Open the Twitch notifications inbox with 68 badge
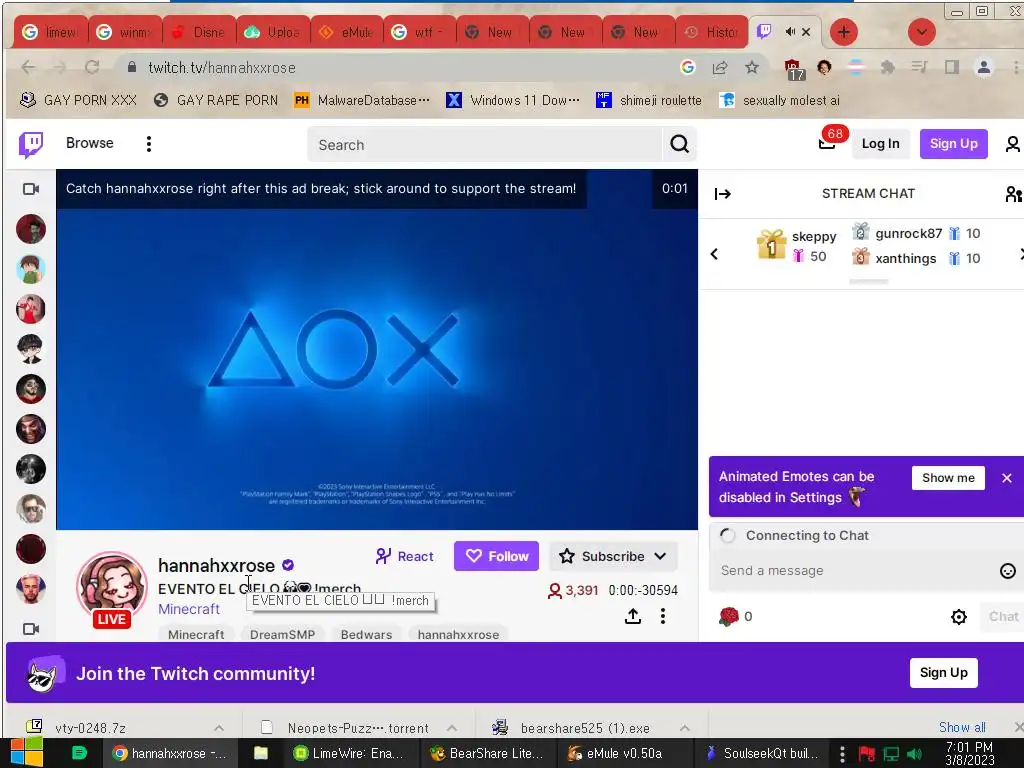 [827, 143]
